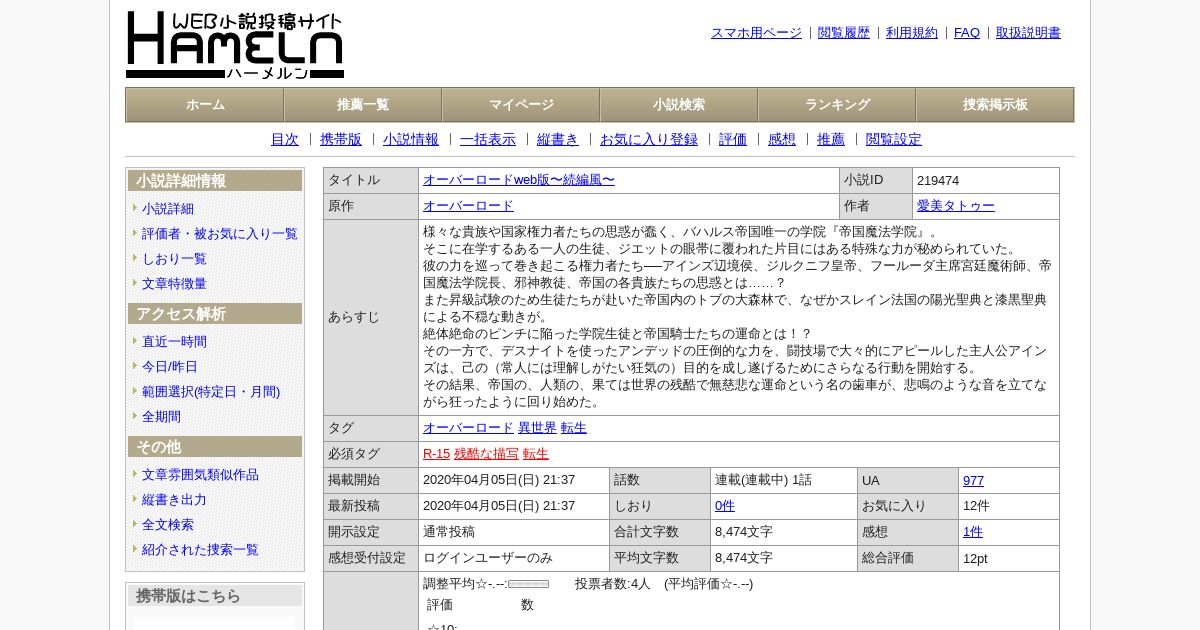1200x630 pixels.
Task: Click the 異世界 tag link
Action: pyautogui.click(x=537, y=428)
